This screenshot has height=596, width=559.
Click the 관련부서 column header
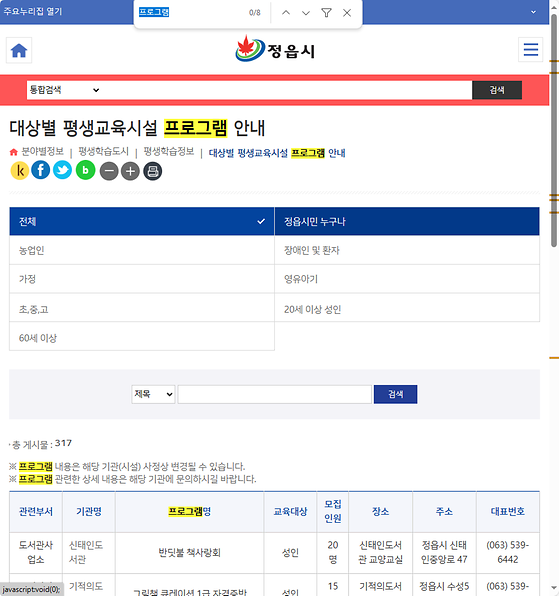(x=36, y=512)
